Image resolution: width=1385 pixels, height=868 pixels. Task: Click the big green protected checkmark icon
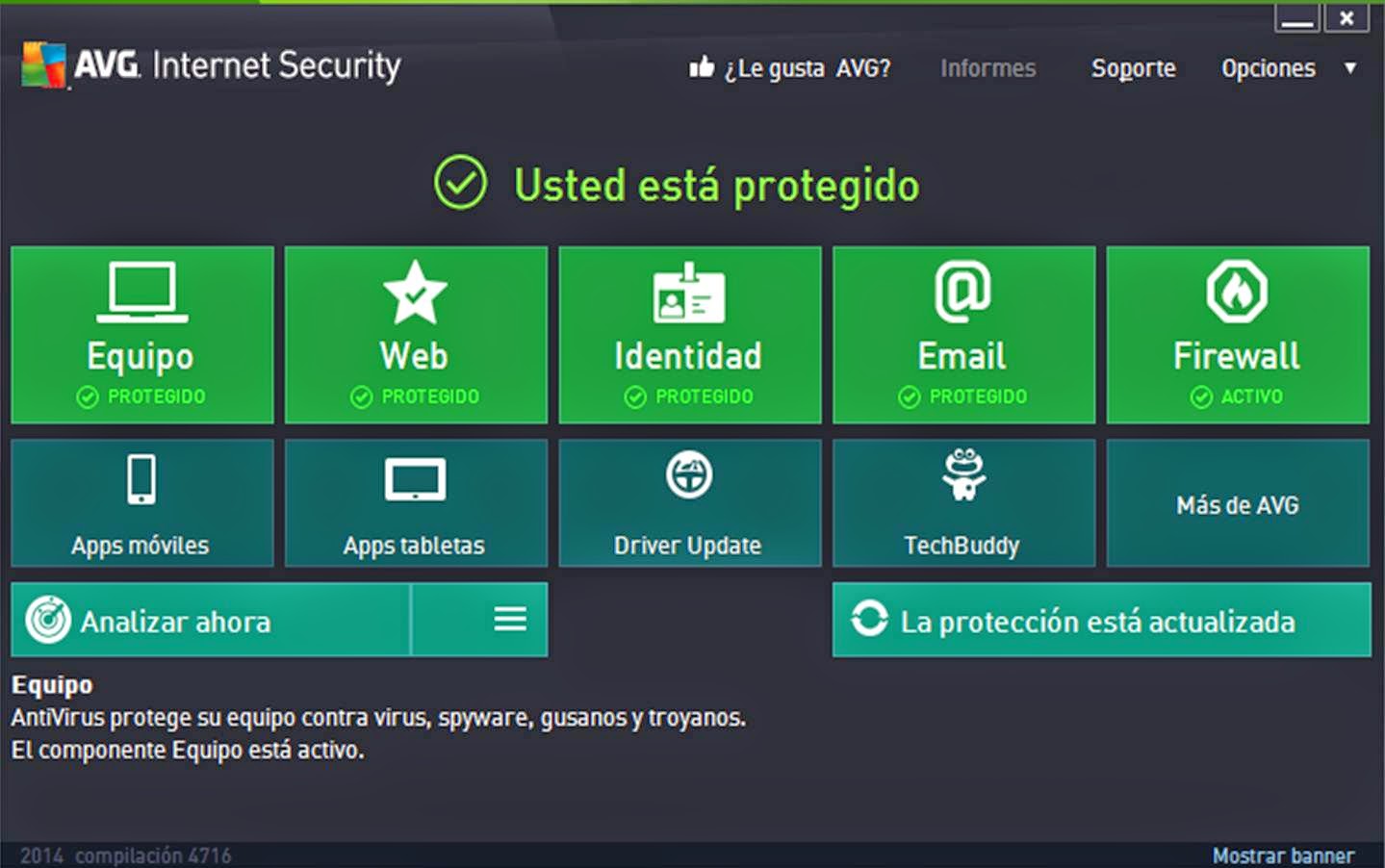(460, 182)
